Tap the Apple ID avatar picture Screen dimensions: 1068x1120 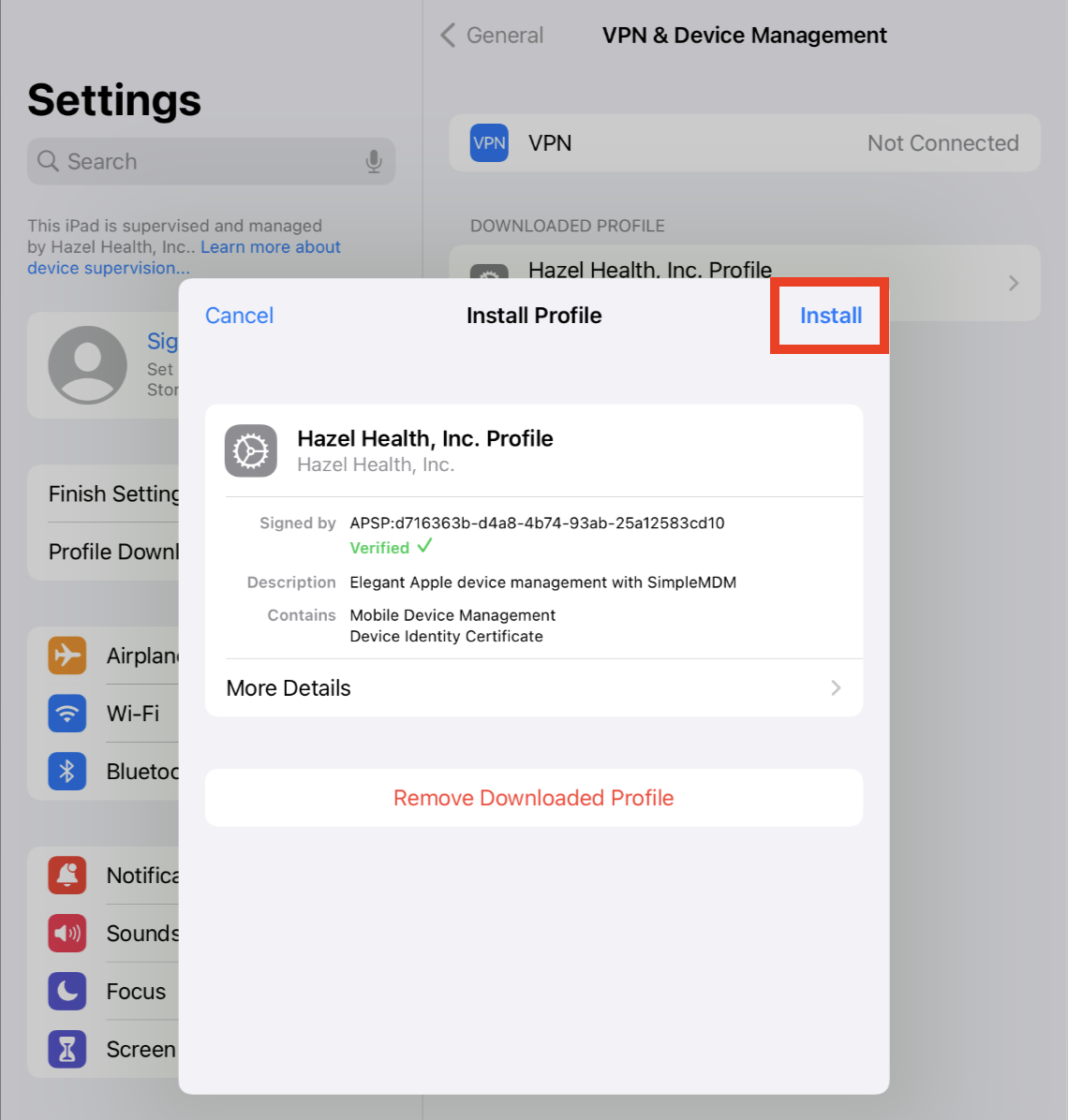point(88,365)
